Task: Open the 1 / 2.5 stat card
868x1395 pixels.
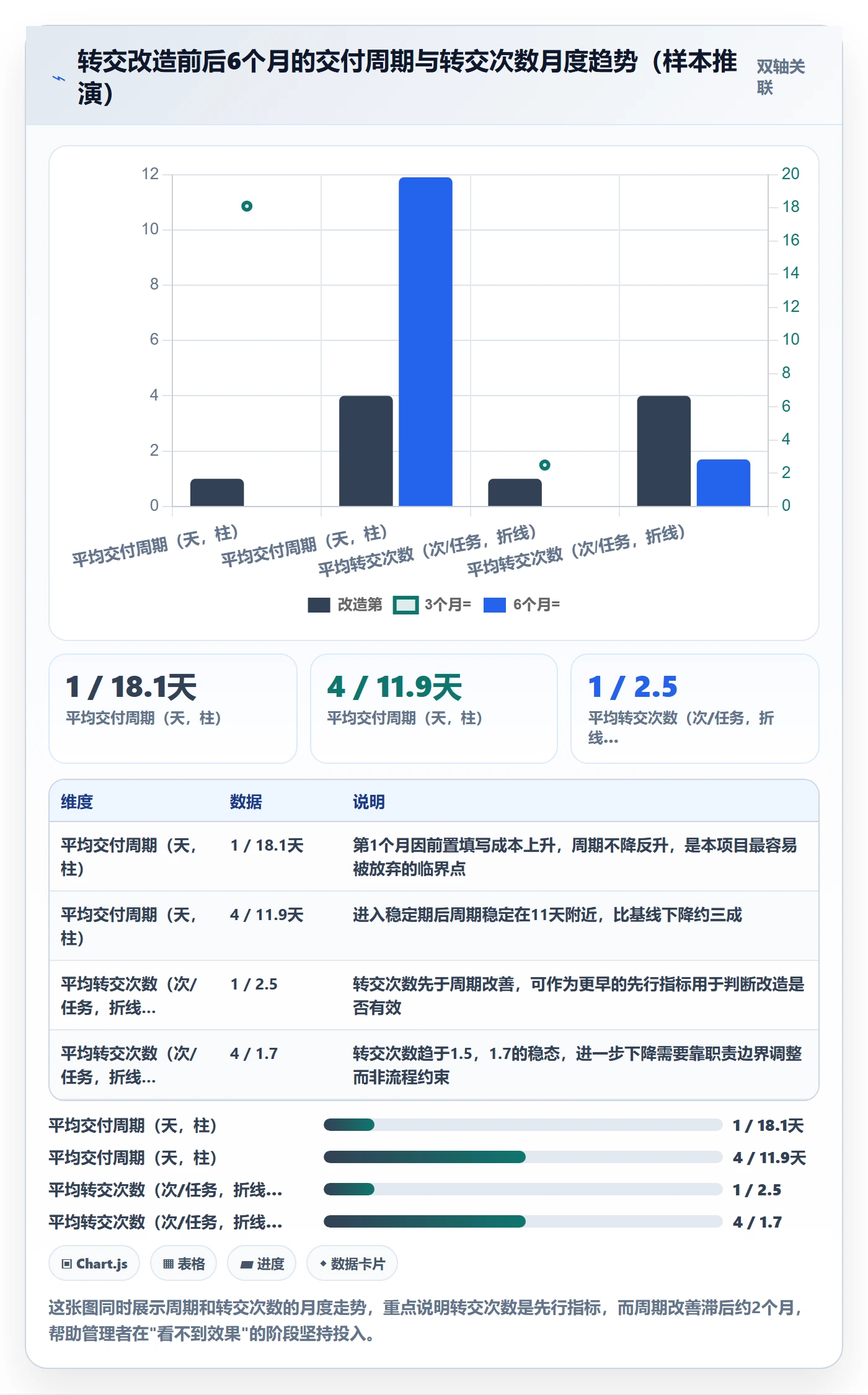Action: tap(695, 709)
